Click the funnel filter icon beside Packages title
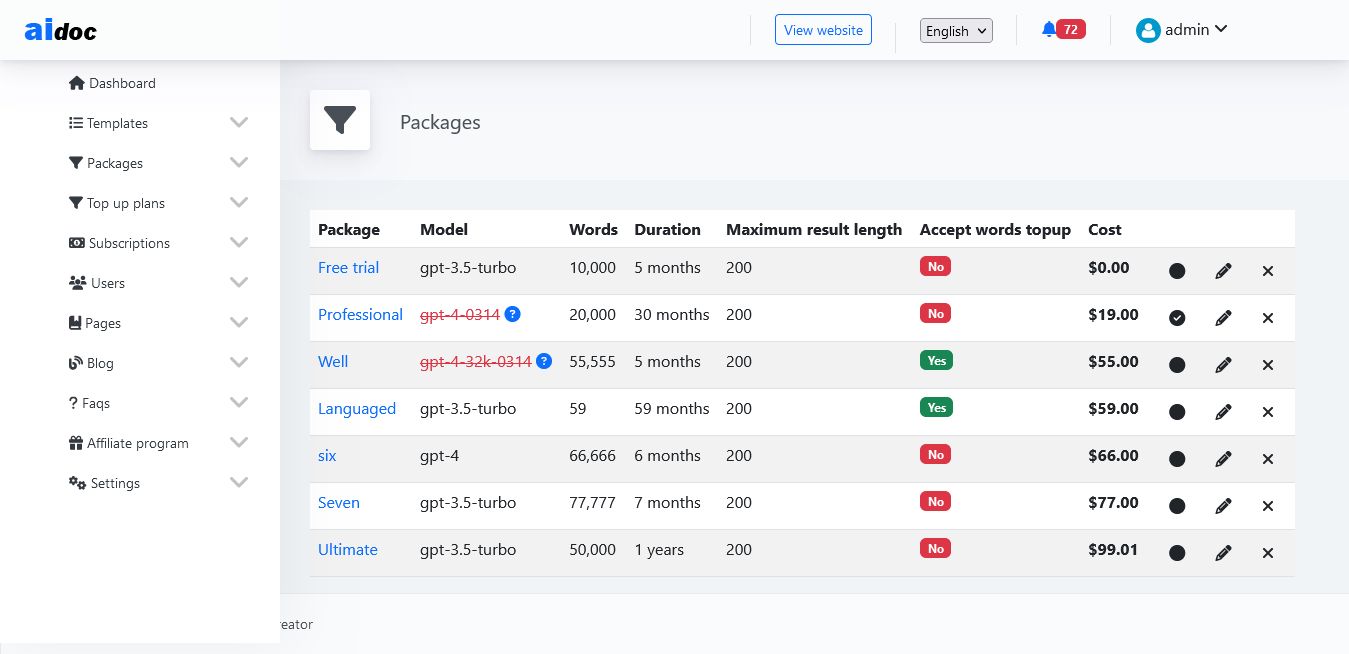Image resolution: width=1349 pixels, height=654 pixels. (340, 120)
